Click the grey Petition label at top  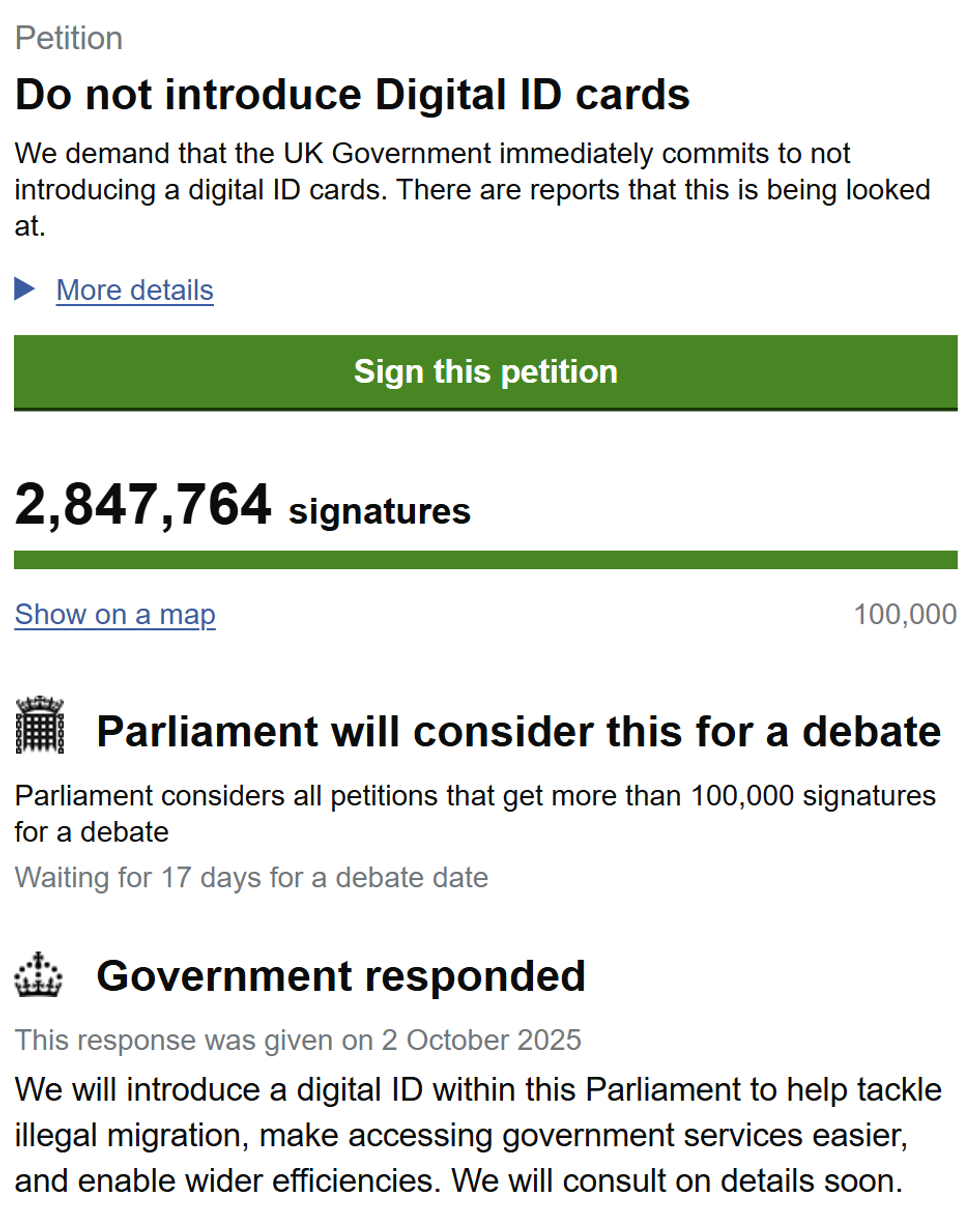point(69,38)
